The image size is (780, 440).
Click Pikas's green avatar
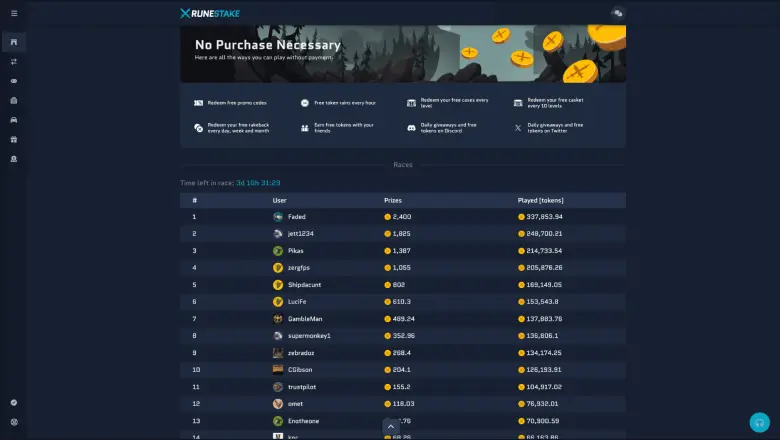pos(278,251)
